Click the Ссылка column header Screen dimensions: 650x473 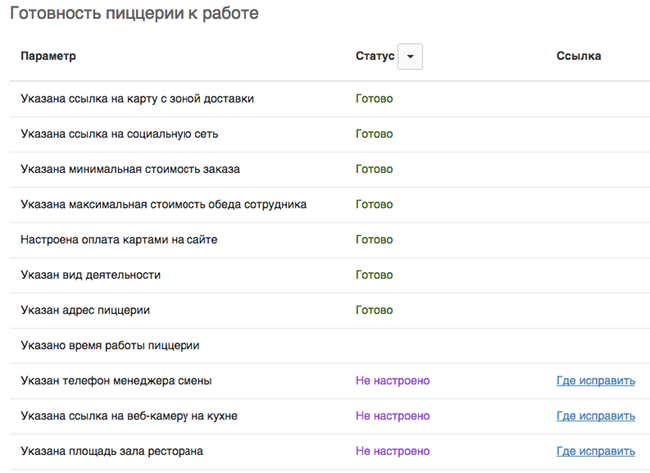[x=578, y=56]
